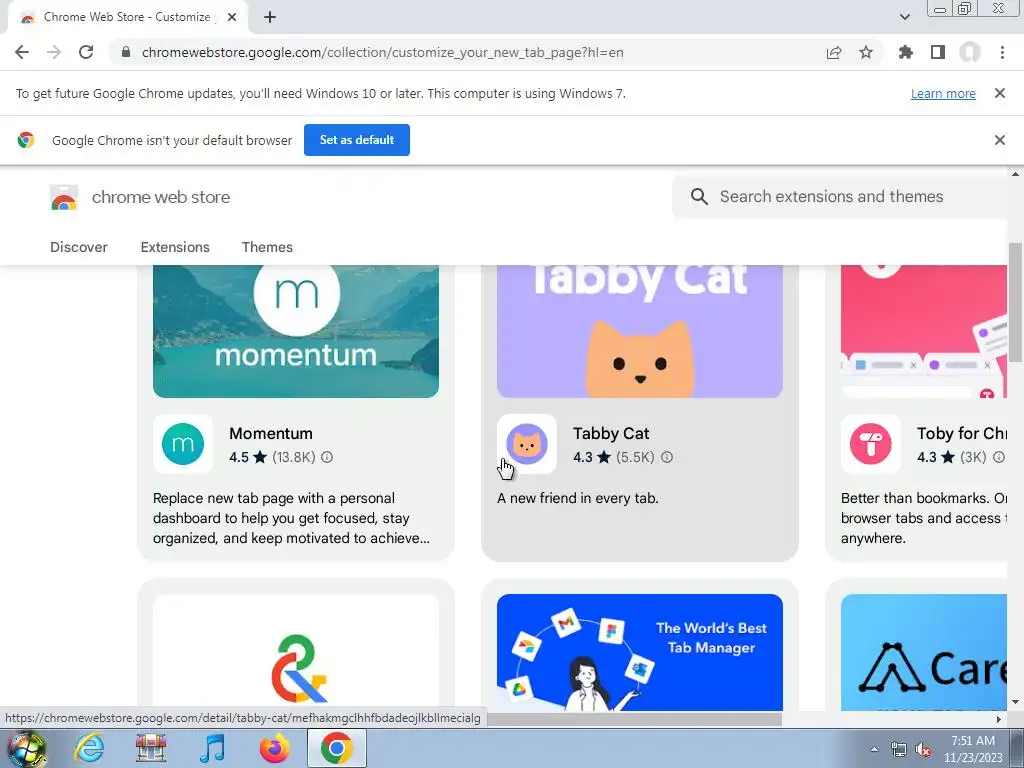The height and width of the screenshot is (768, 1024).
Task: Show rating info for Momentum
Action: 327,457
